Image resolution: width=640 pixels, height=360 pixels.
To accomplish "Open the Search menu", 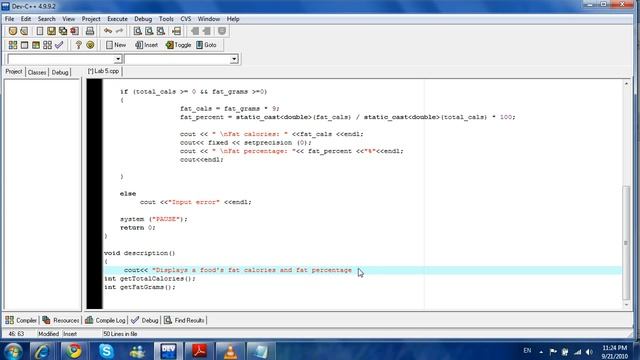I will [x=47, y=19].
